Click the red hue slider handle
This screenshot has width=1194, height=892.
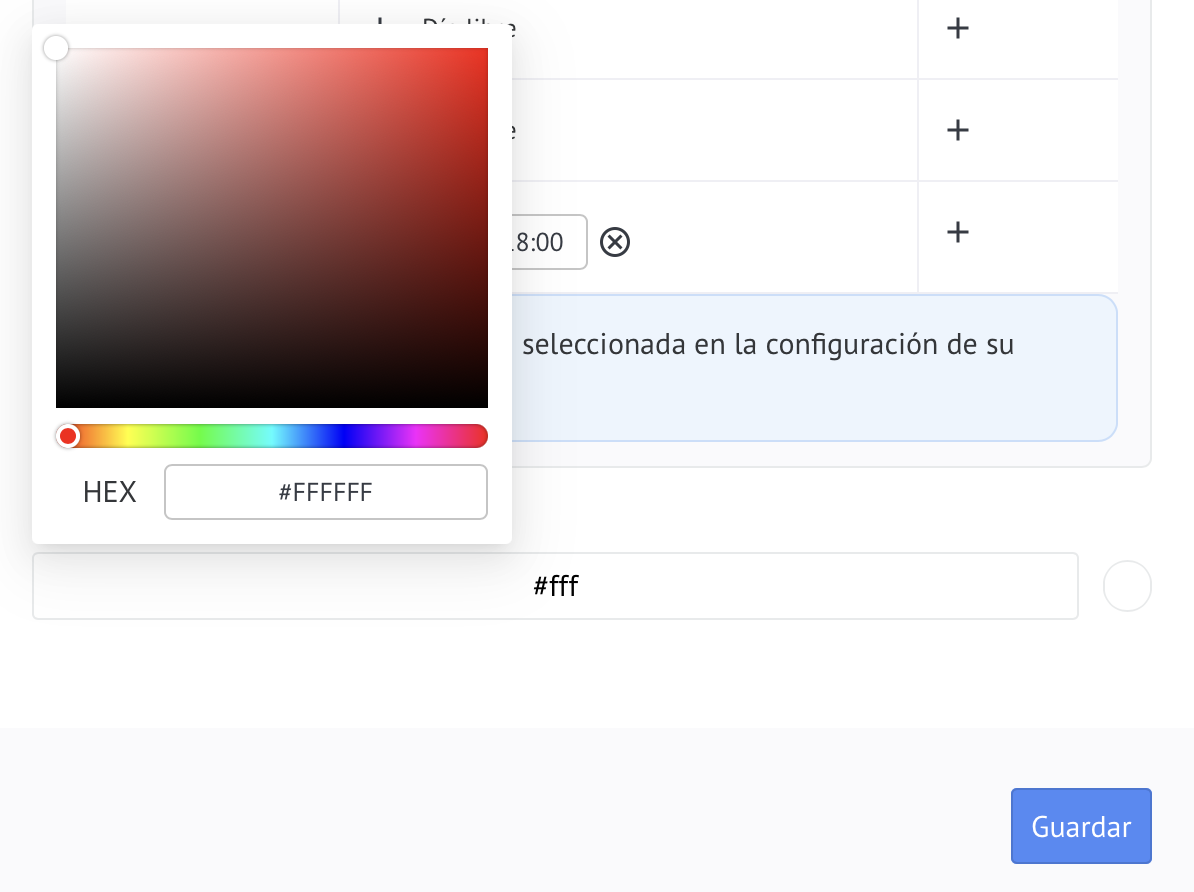pos(68,436)
